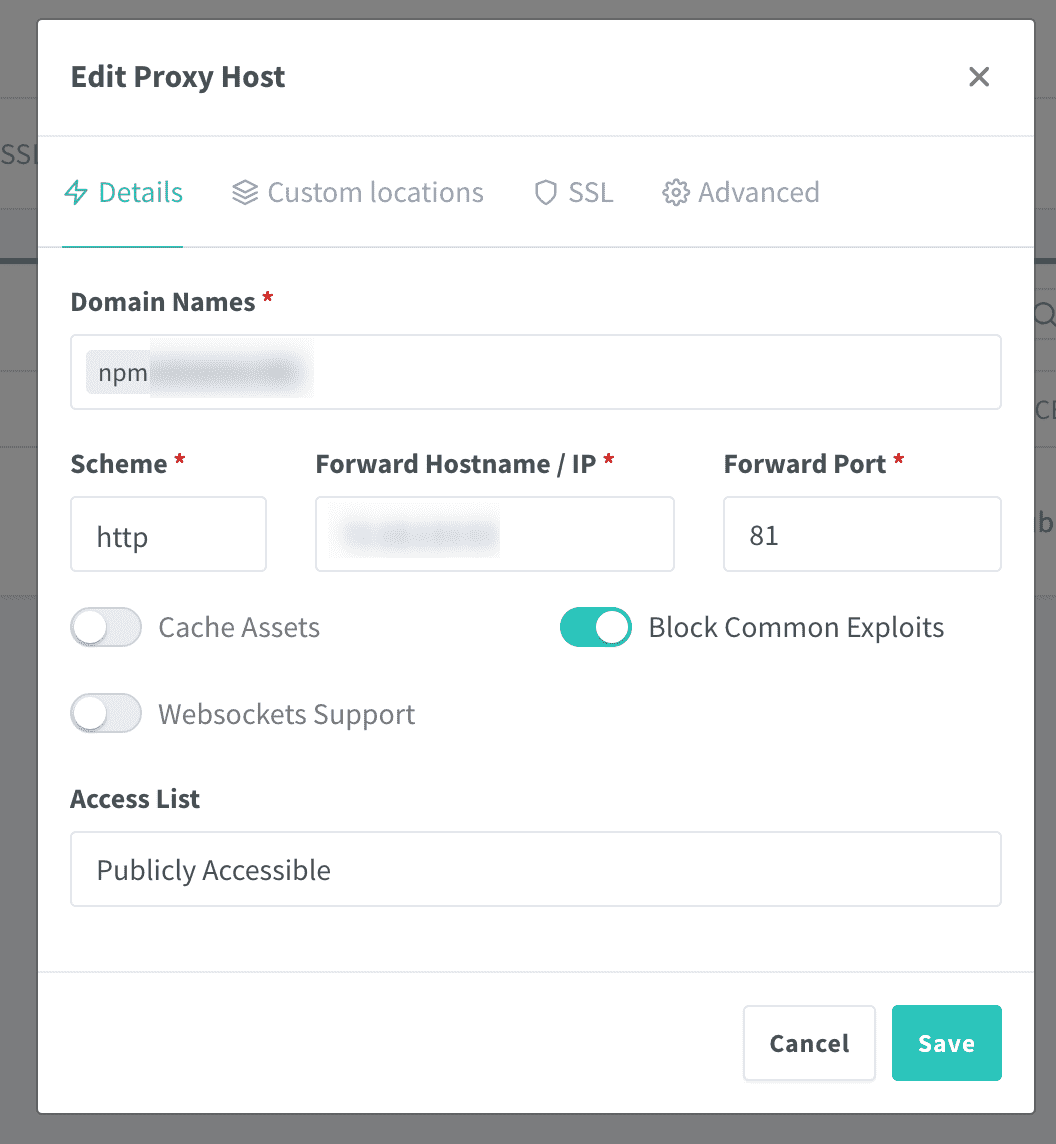Image resolution: width=1056 pixels, height=1144 pixels.
Task: Click the lightning bolt icon on Details tab
Action: [x=76, y=192]
